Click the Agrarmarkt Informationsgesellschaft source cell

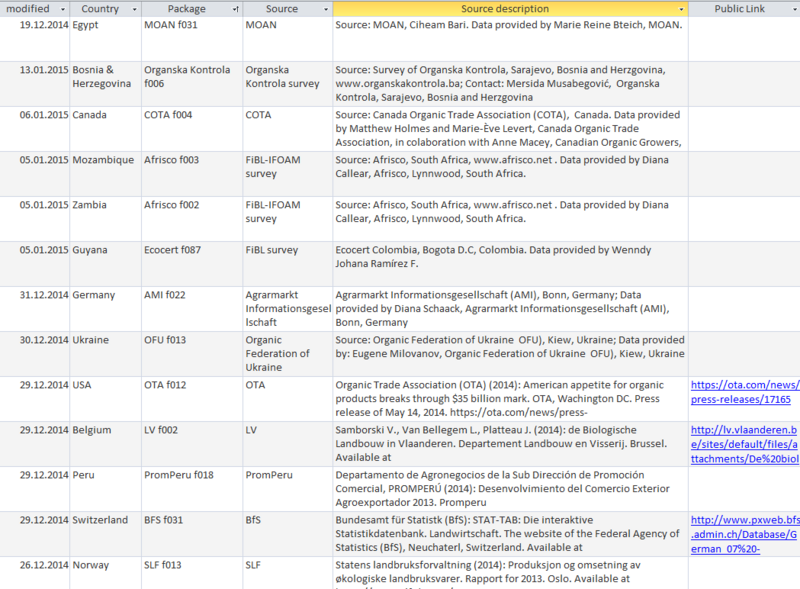point(288,309)
